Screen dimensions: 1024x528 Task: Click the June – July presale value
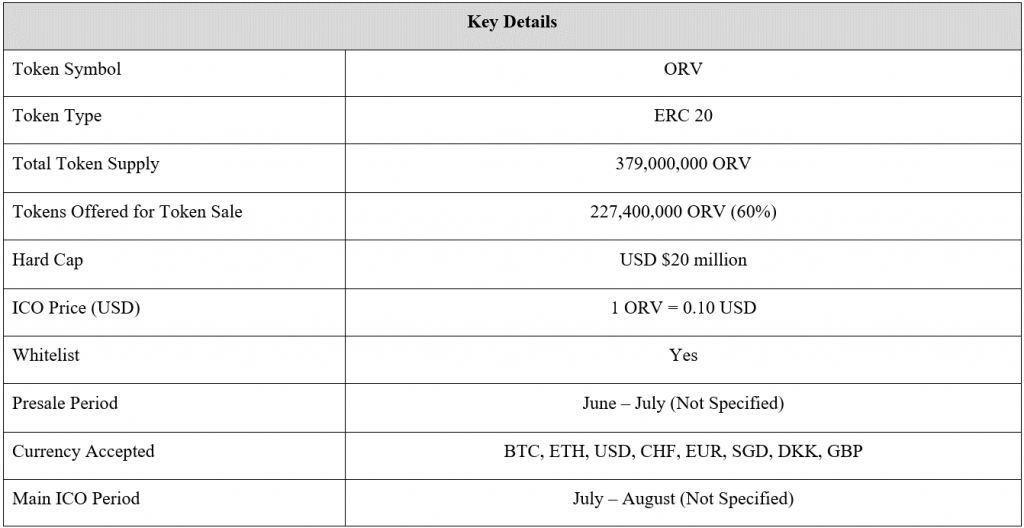[x=683, y=403]
